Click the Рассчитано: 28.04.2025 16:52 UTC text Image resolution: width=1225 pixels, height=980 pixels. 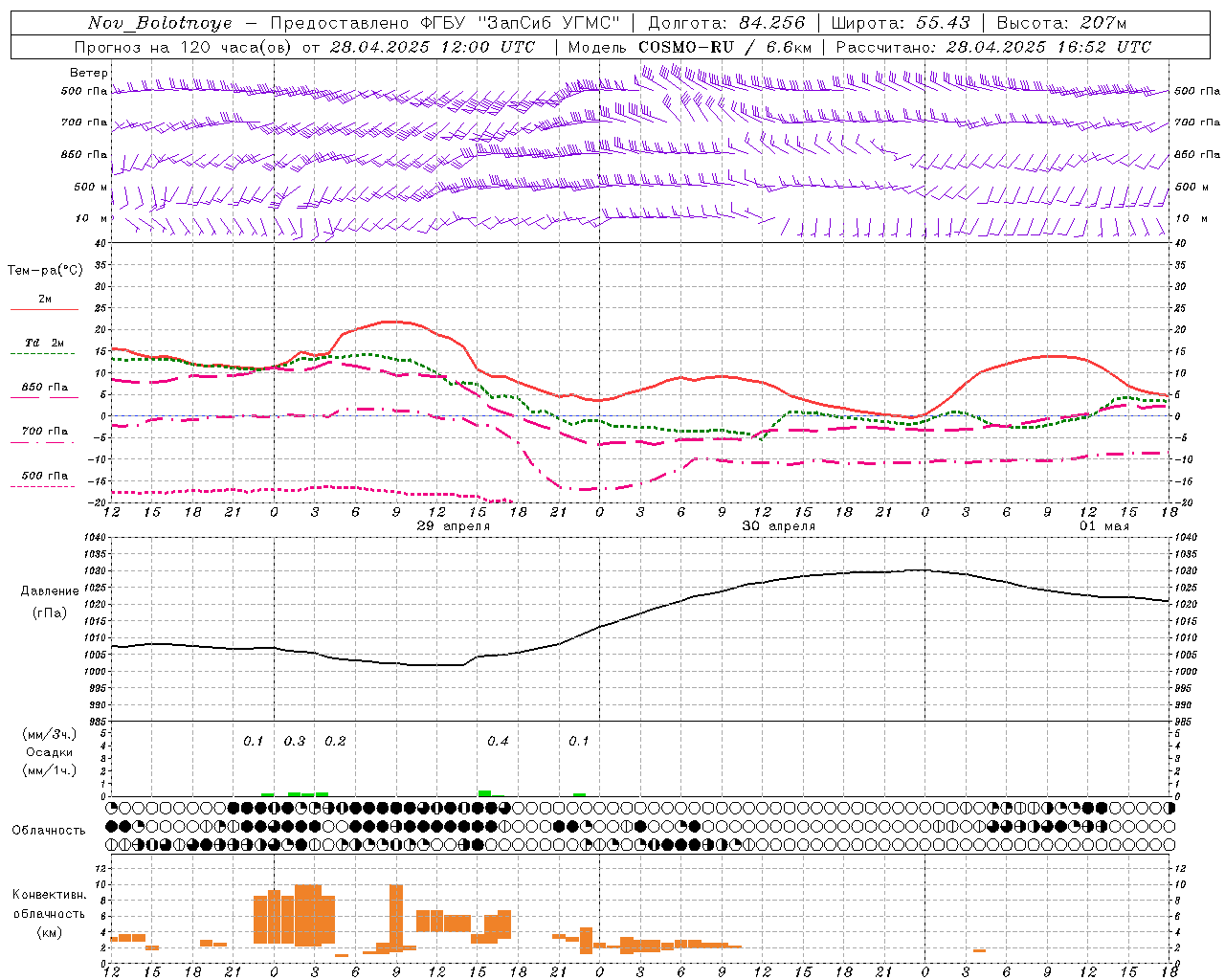click(x=993, y=47)
